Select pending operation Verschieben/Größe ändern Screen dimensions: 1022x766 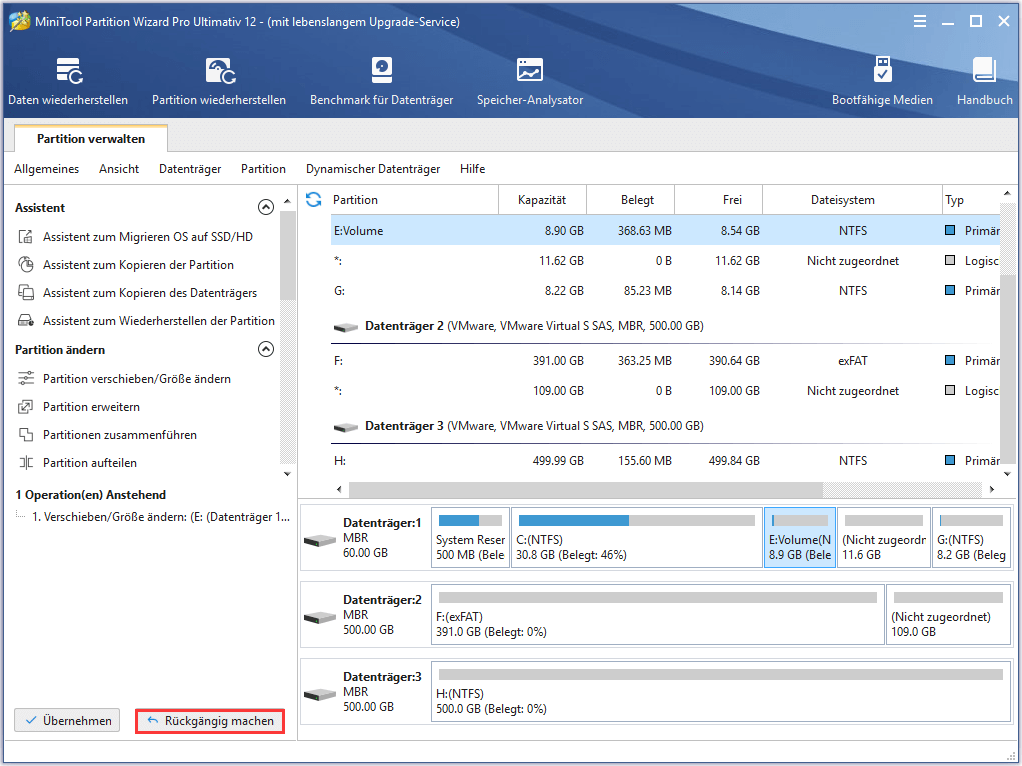click(x=160, y=517)
